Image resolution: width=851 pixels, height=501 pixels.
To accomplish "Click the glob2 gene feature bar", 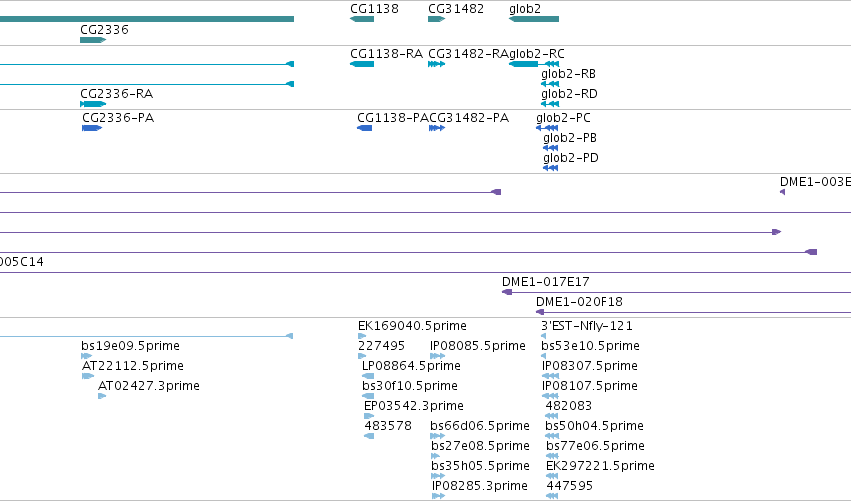I will coord(534,19).
